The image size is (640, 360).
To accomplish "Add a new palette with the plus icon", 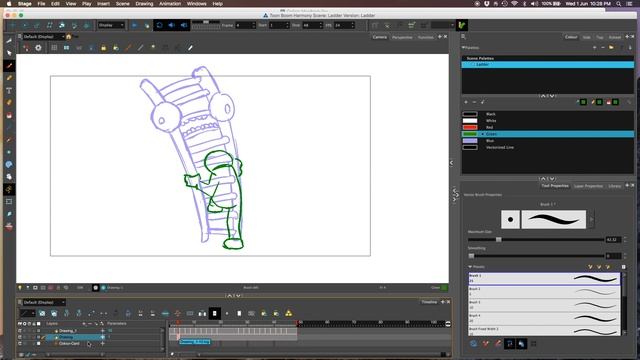I will [x=594, y=48].
